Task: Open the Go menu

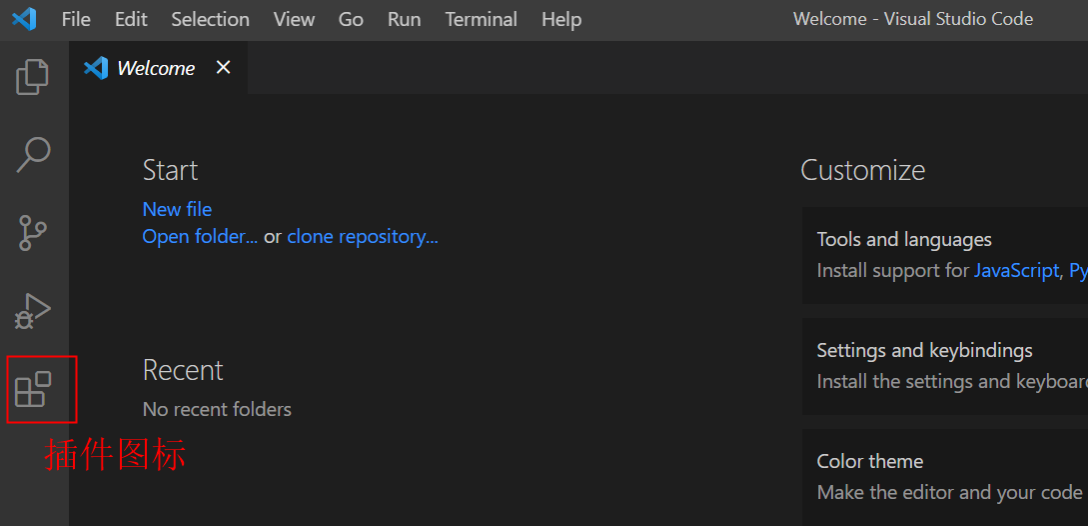Action: click(x=351, y=19)
